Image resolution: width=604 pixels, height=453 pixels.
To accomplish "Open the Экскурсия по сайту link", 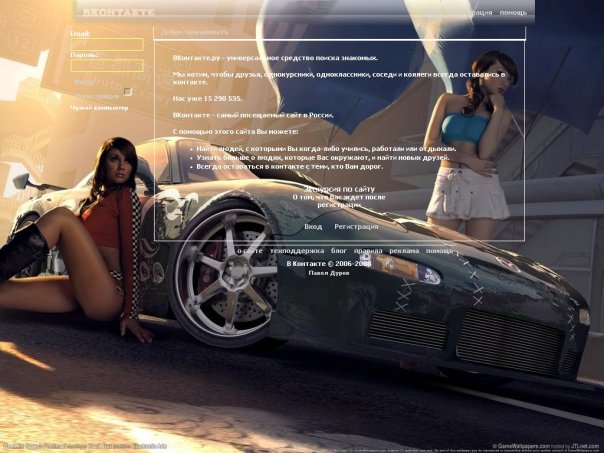I will [339, 189].
